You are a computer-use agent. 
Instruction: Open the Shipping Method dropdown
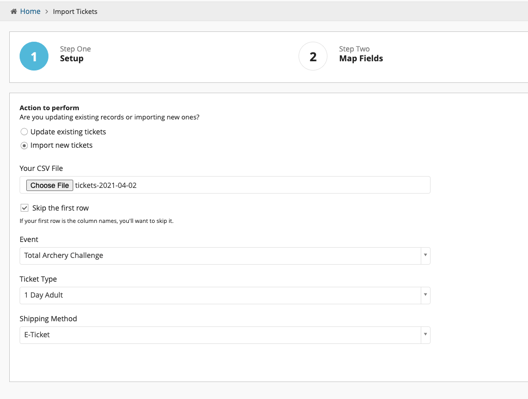[x=225, y=335]
